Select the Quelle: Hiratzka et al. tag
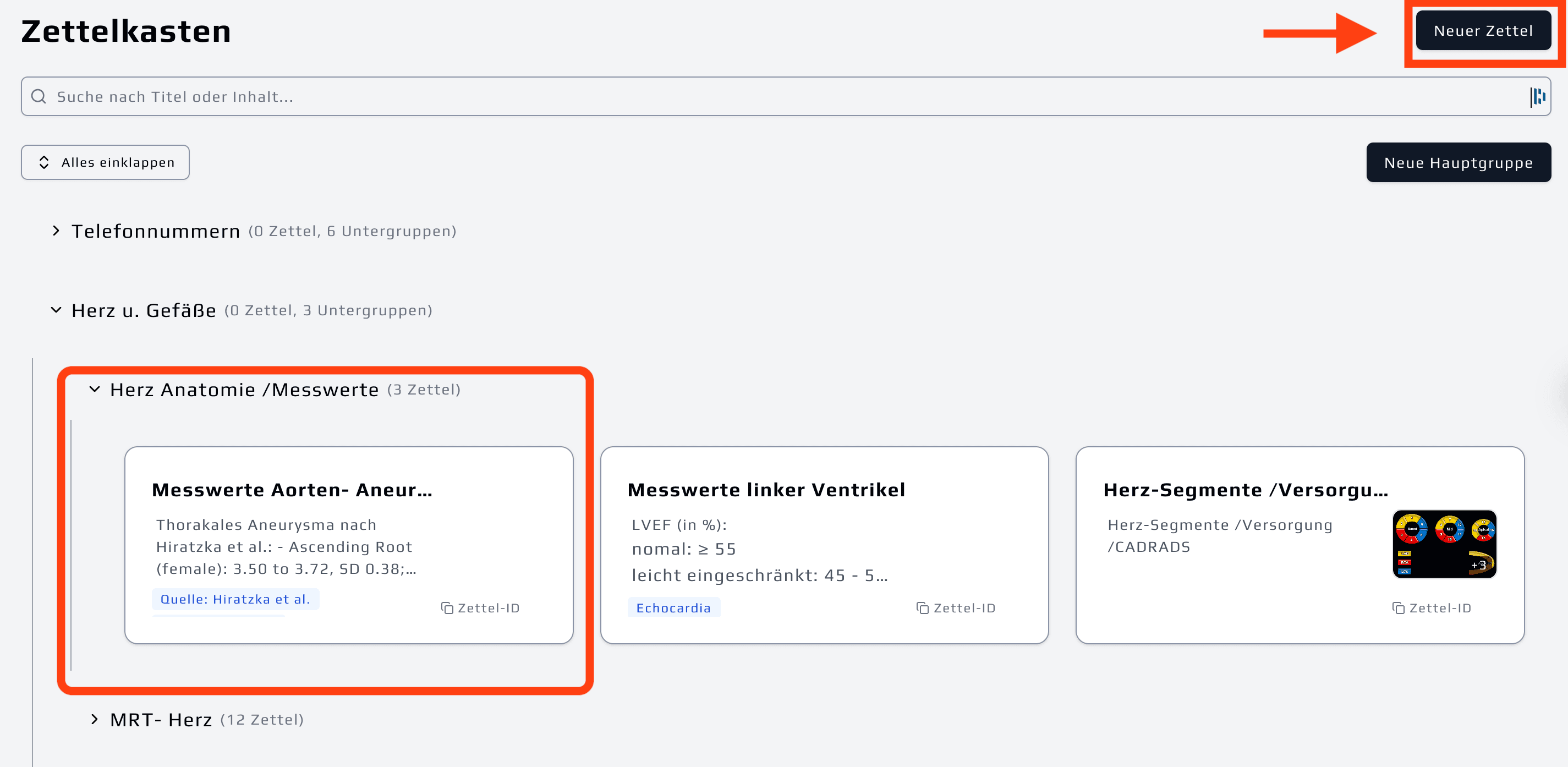Viewport: 1568px width, 767px height. click(x=235, y=599)
